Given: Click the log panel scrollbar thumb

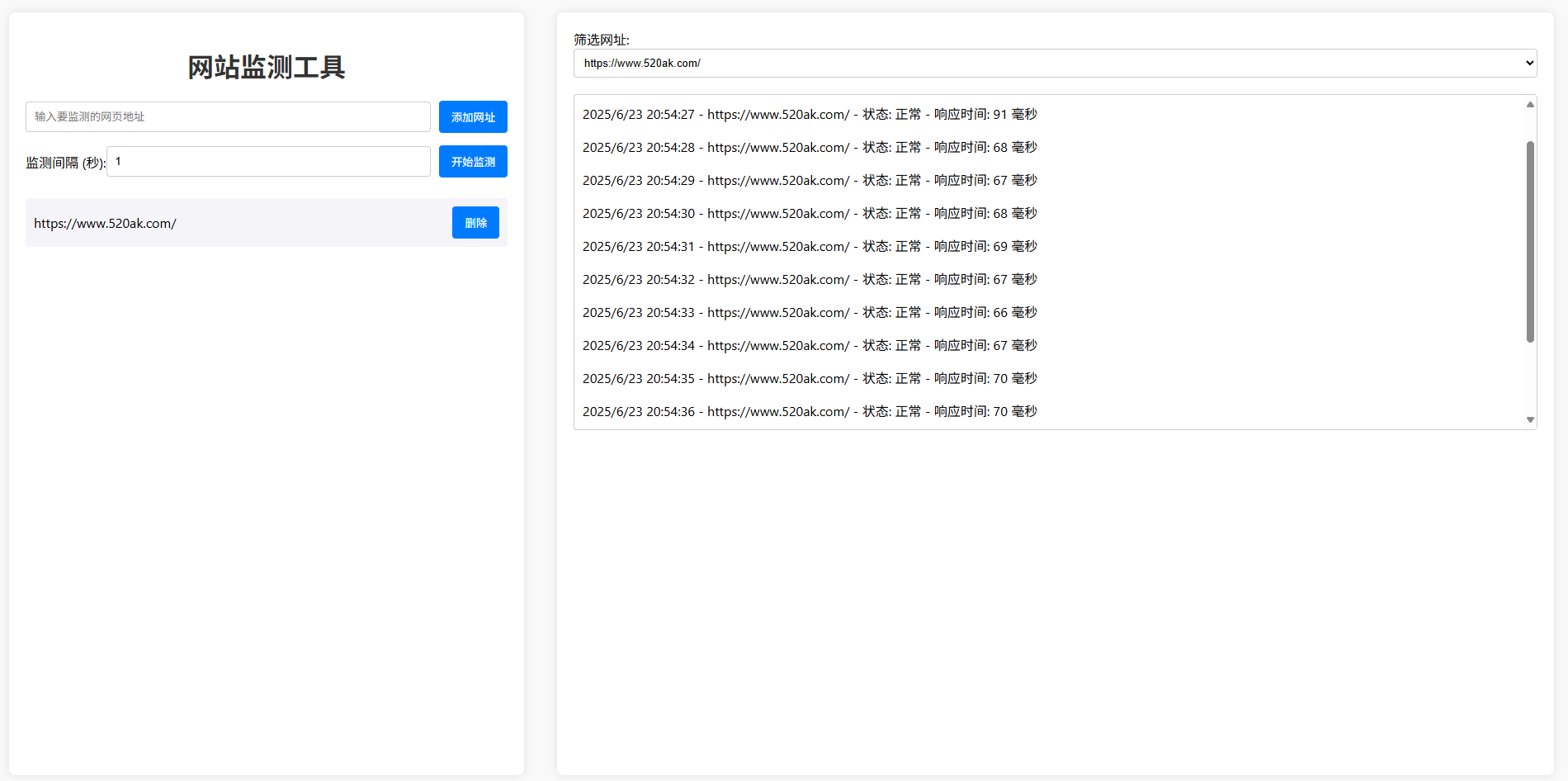Looking at the screenshot, I should (1529, 241).
